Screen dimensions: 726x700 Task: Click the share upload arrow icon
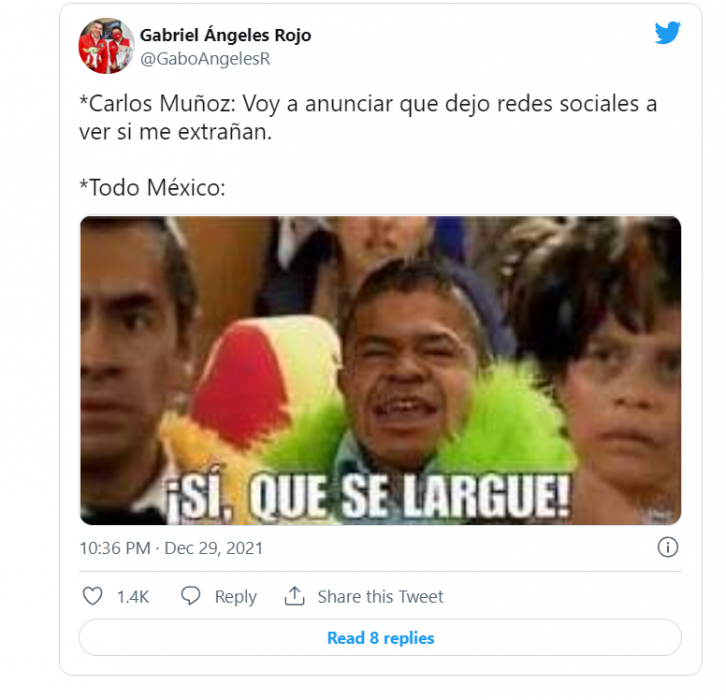[x=294, y=596]
